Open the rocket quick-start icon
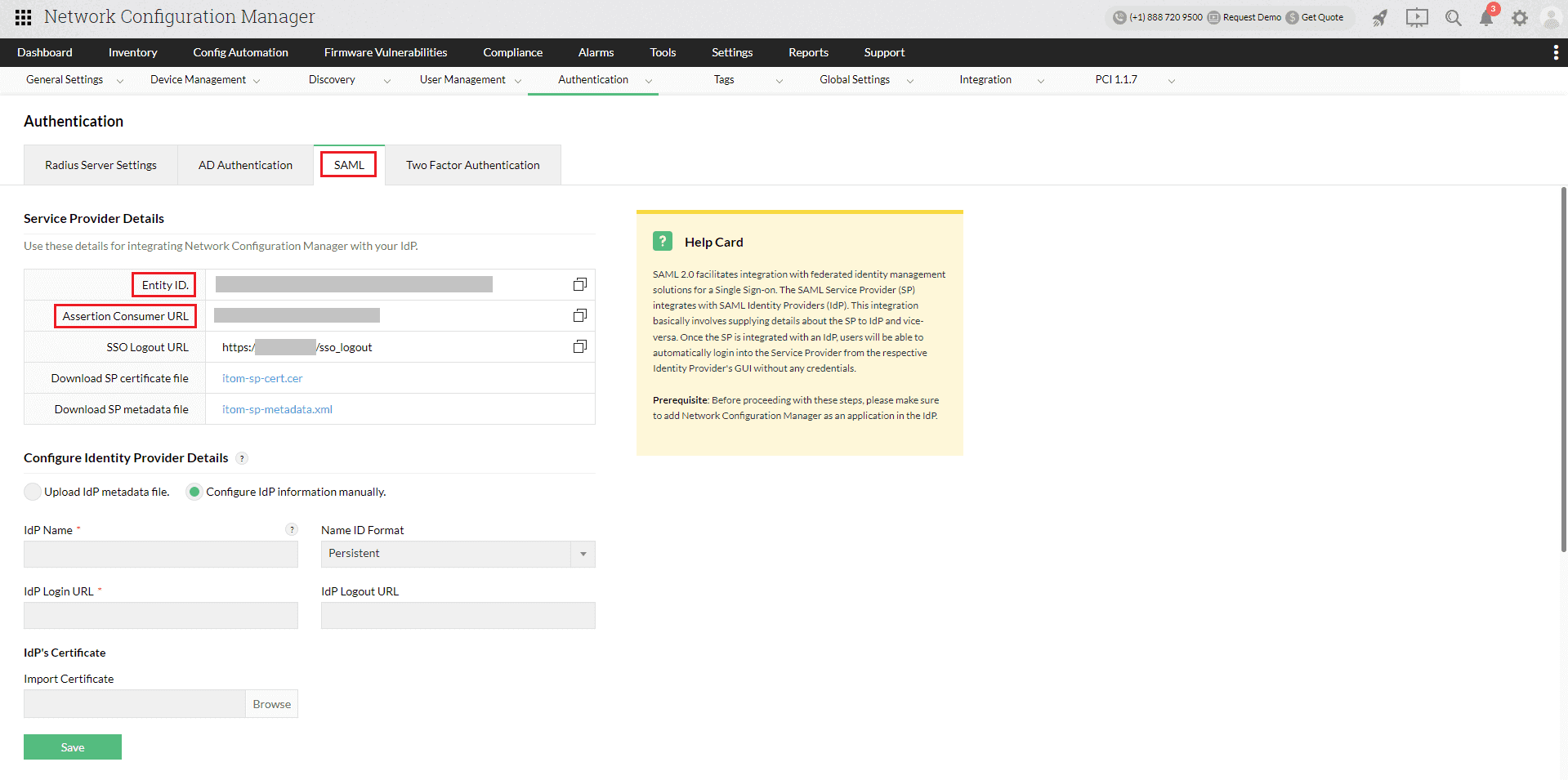This screenshot has height=780, width=1568. (x=1380, y=18)
